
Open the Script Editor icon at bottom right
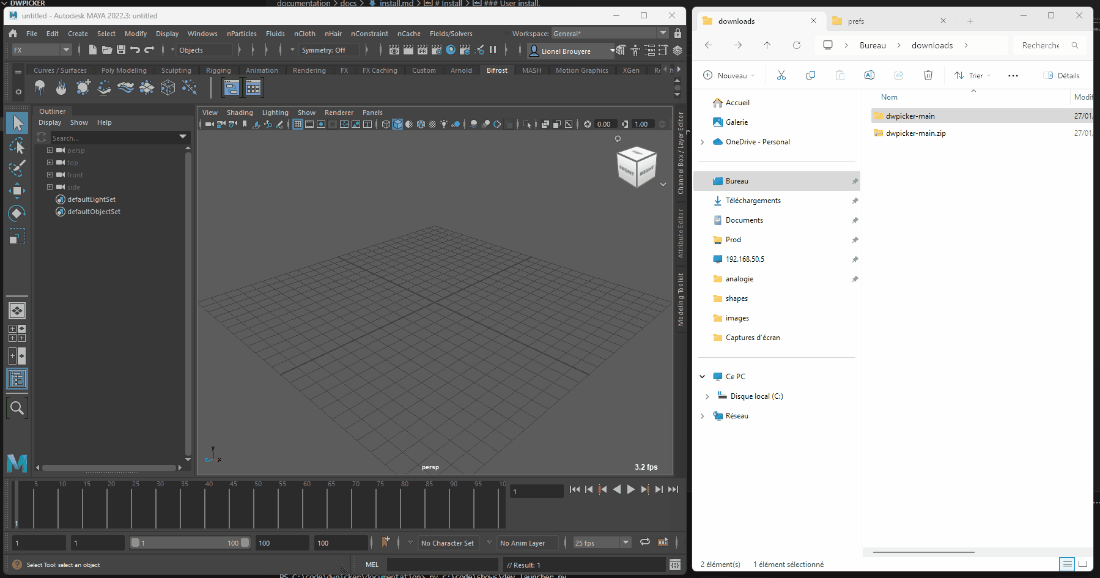(x=675, y=565)
